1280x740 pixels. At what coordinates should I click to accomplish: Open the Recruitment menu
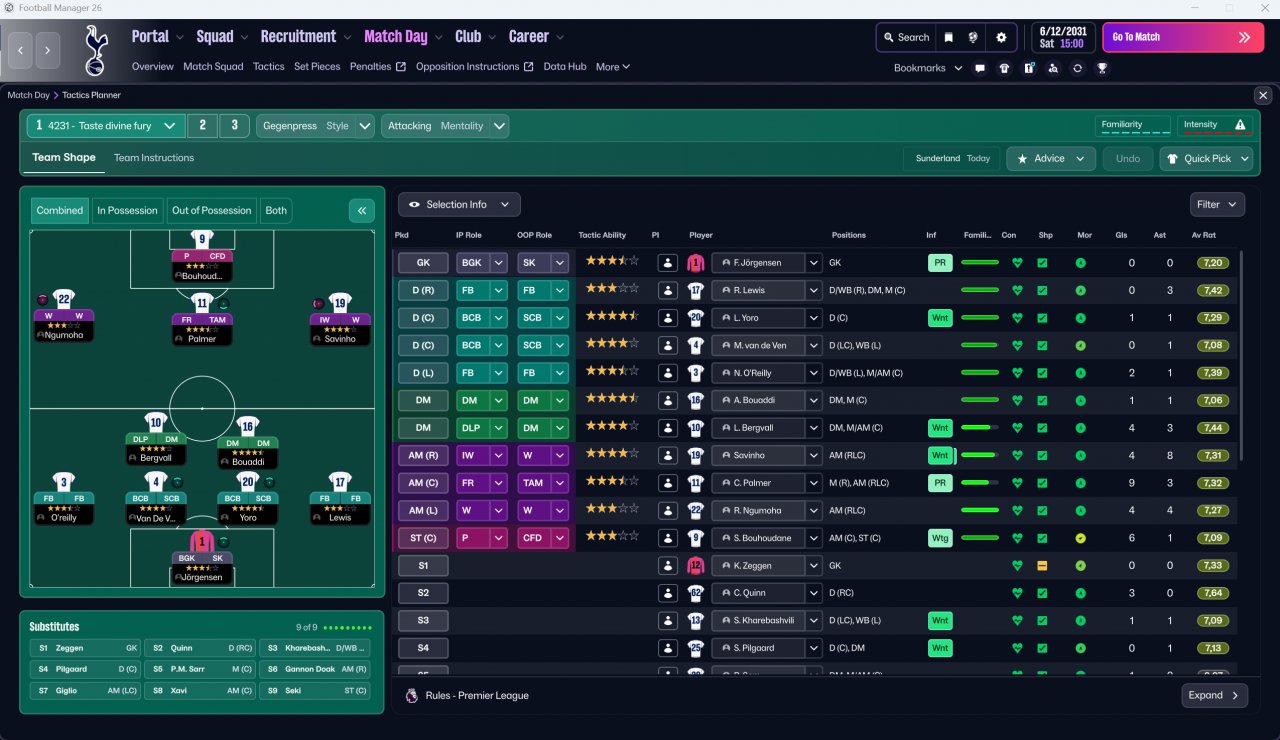[306, 37]
